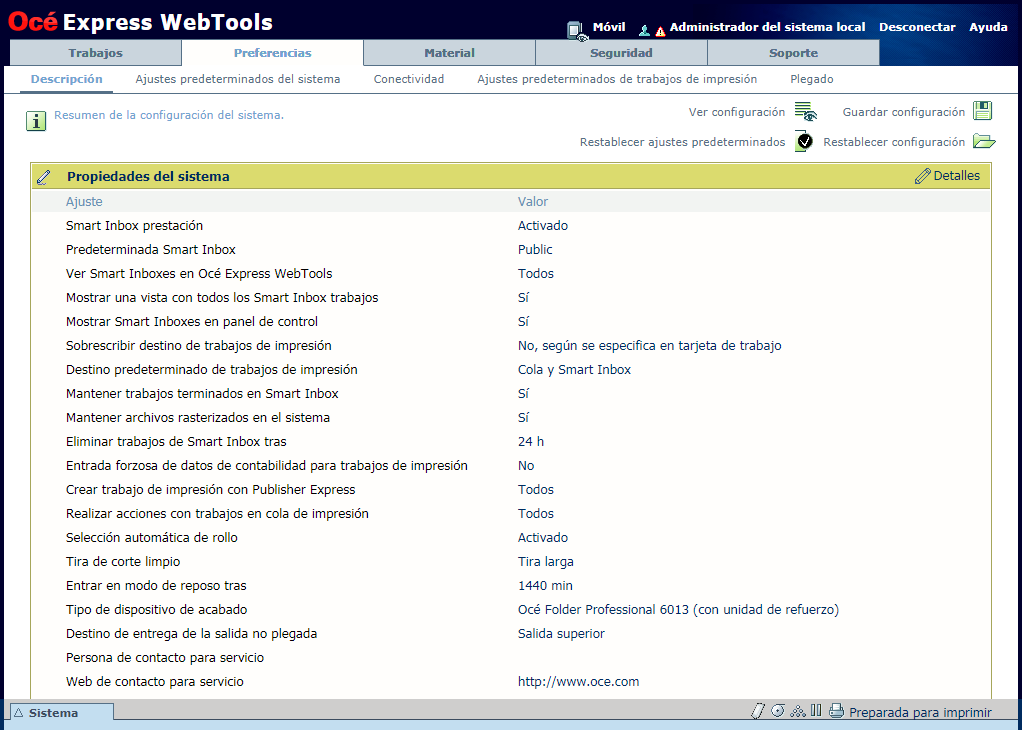Select the Descripción sub-tab
The image size is (1022, 730).
[x=66, y=79]
